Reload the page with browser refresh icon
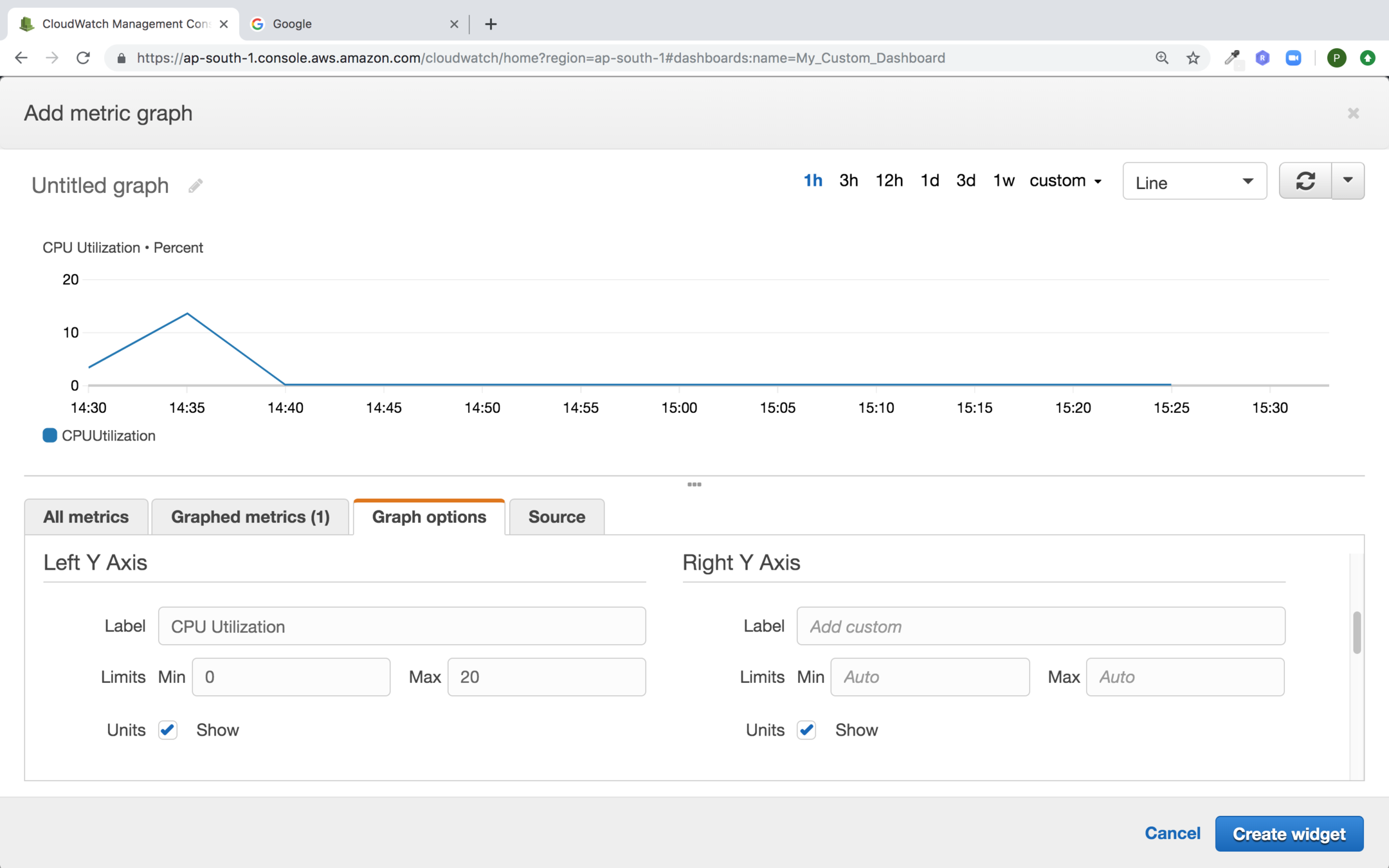The width and height of the screenshot is (1389, 868). tap(83, 58)
